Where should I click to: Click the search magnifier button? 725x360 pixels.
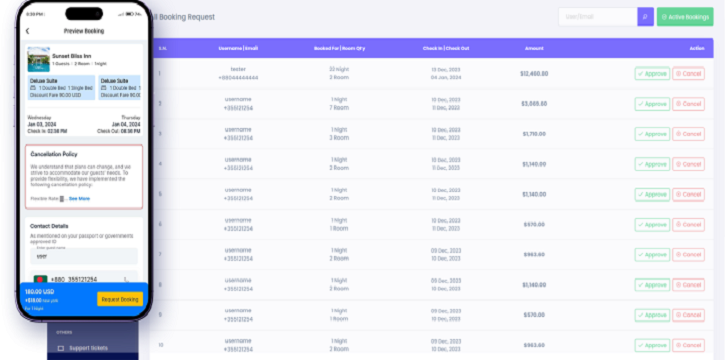point(645,17)
